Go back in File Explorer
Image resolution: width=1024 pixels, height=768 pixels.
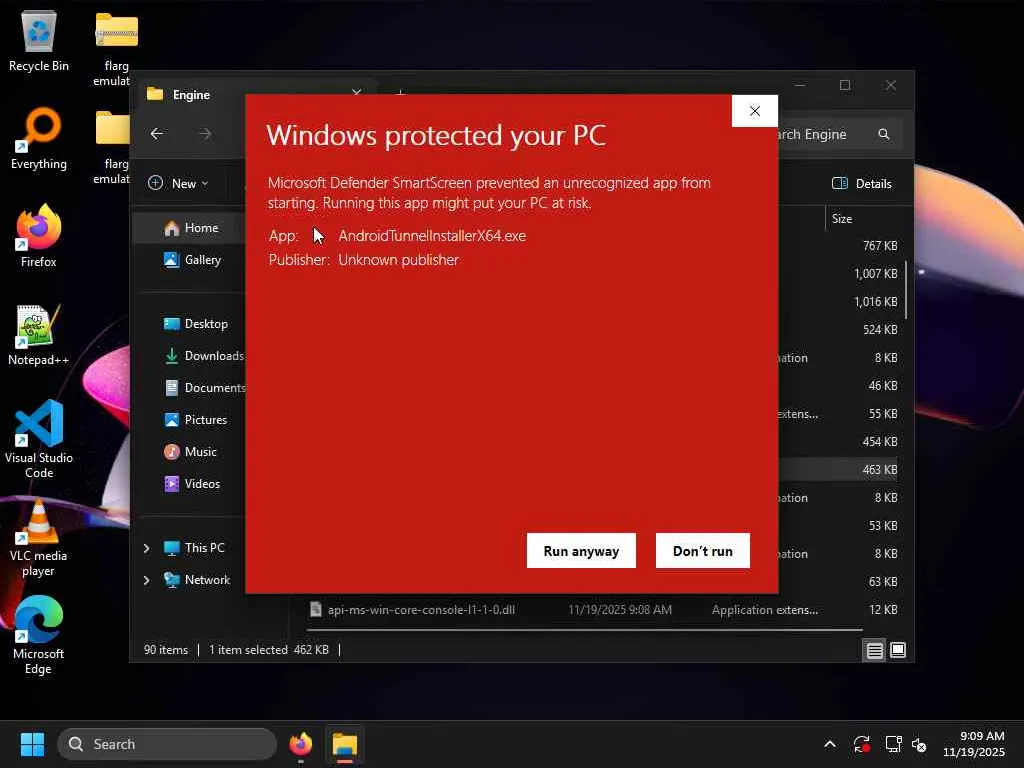157,134
